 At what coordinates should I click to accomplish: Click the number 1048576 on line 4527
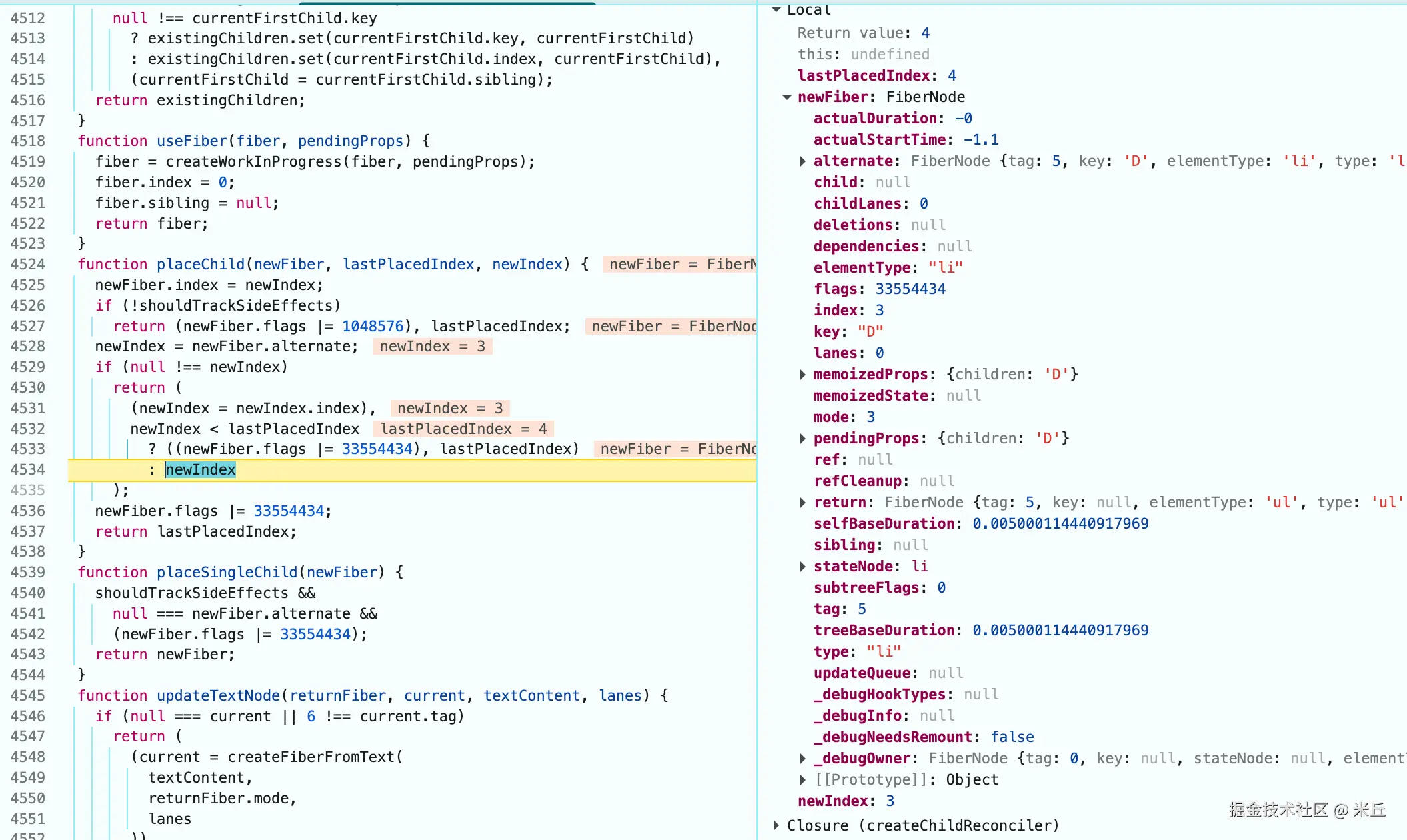click(373, 327)
